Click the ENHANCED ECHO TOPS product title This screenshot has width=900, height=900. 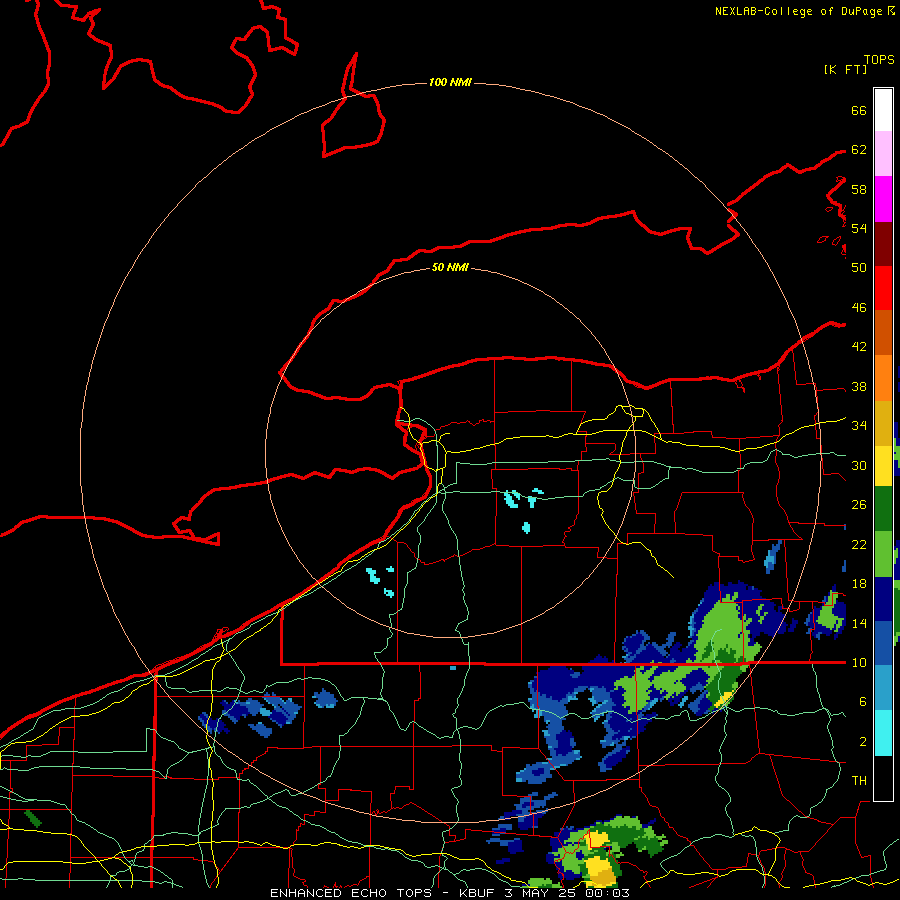coord(351,893)
